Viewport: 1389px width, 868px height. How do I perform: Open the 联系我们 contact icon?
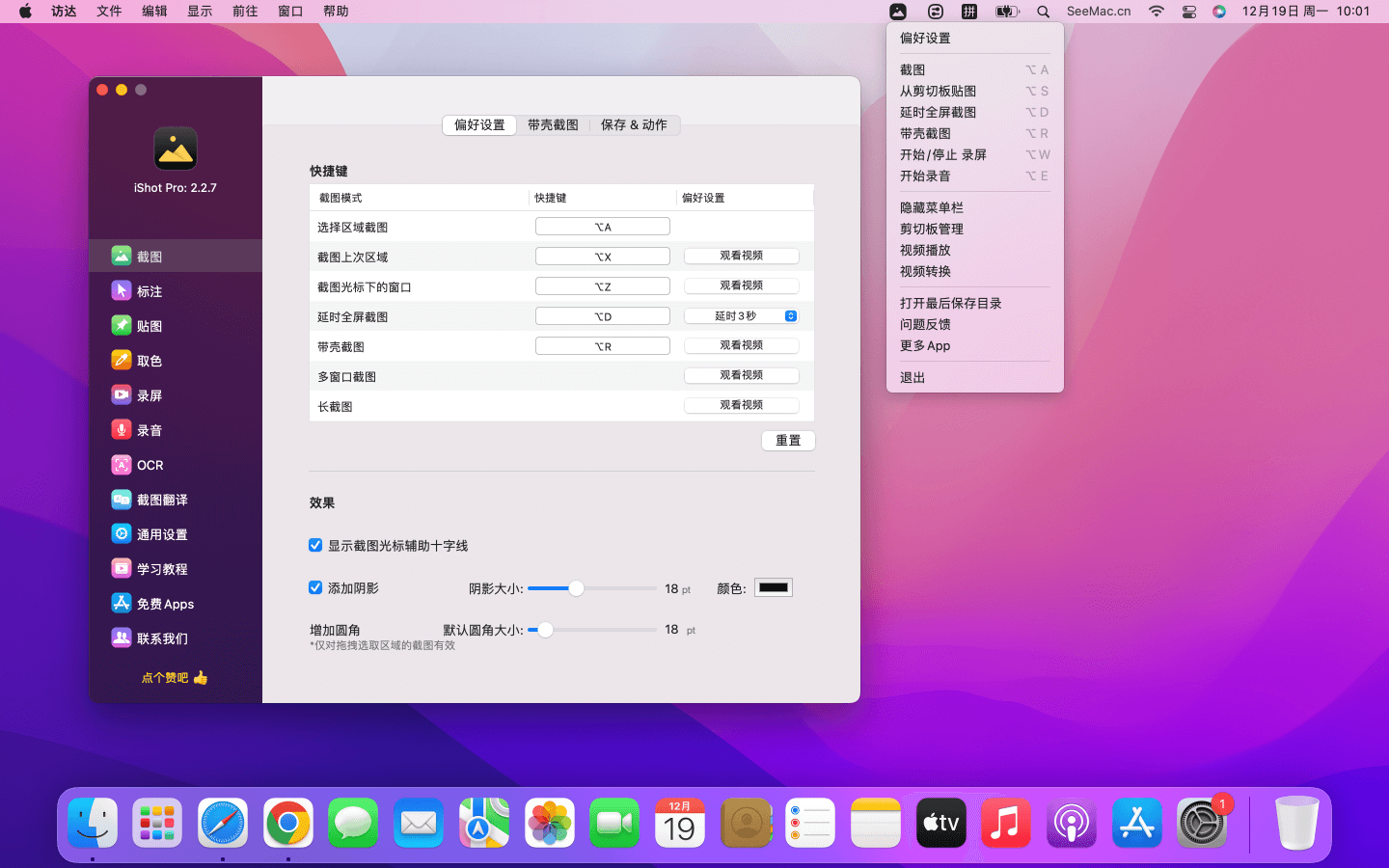click(121, 637)
